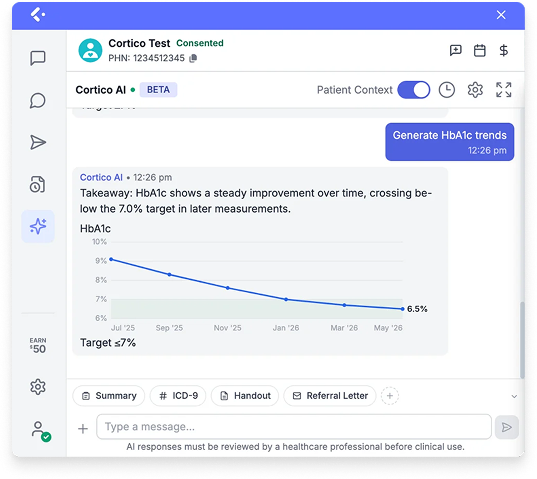Click the HbA1c chart title
Image resolution: width=537 pixels, height=479 pixels.
[x=95, y=228]
